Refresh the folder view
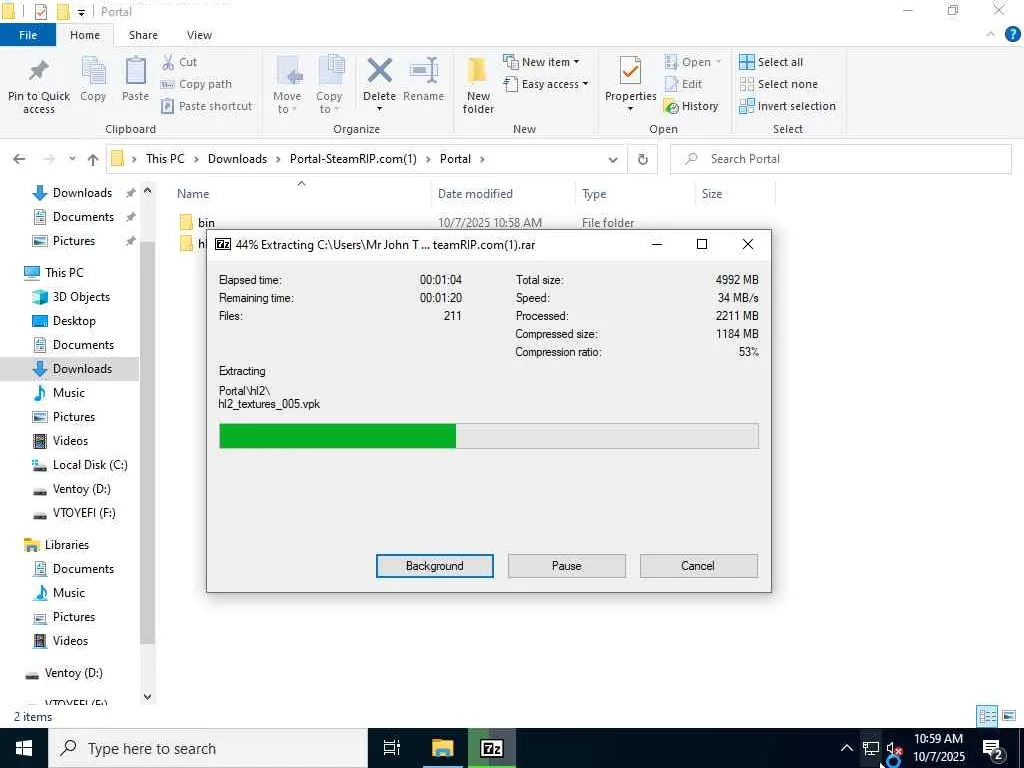This screenshot has width=1024, height=768. point(643,159)
